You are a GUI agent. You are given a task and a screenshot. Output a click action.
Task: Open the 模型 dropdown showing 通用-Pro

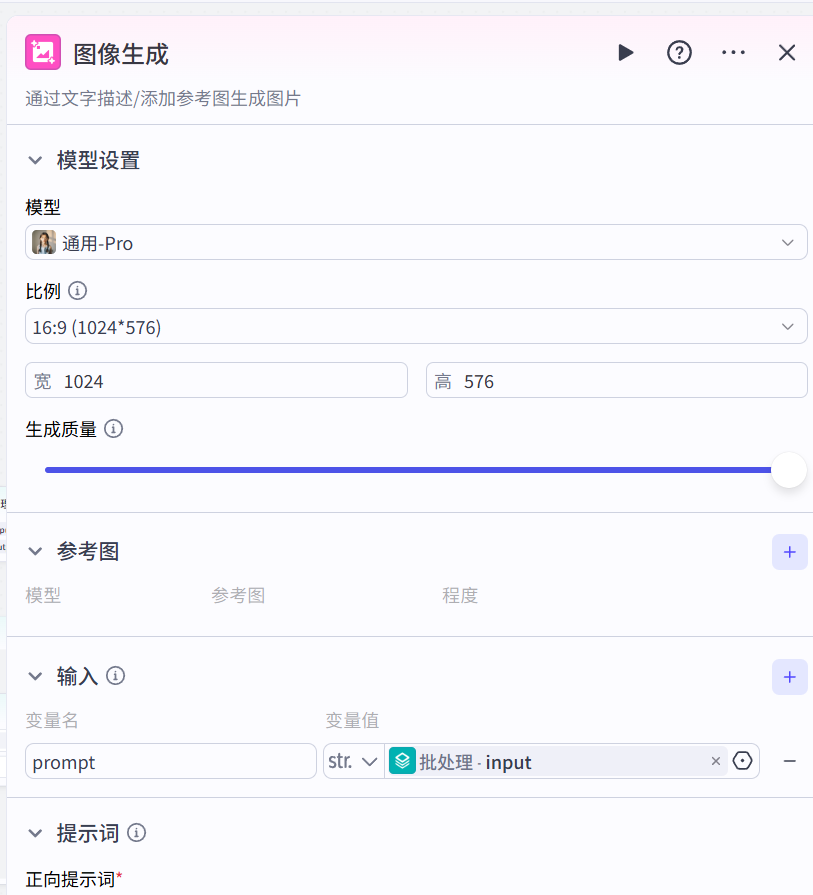pos(416,243)
